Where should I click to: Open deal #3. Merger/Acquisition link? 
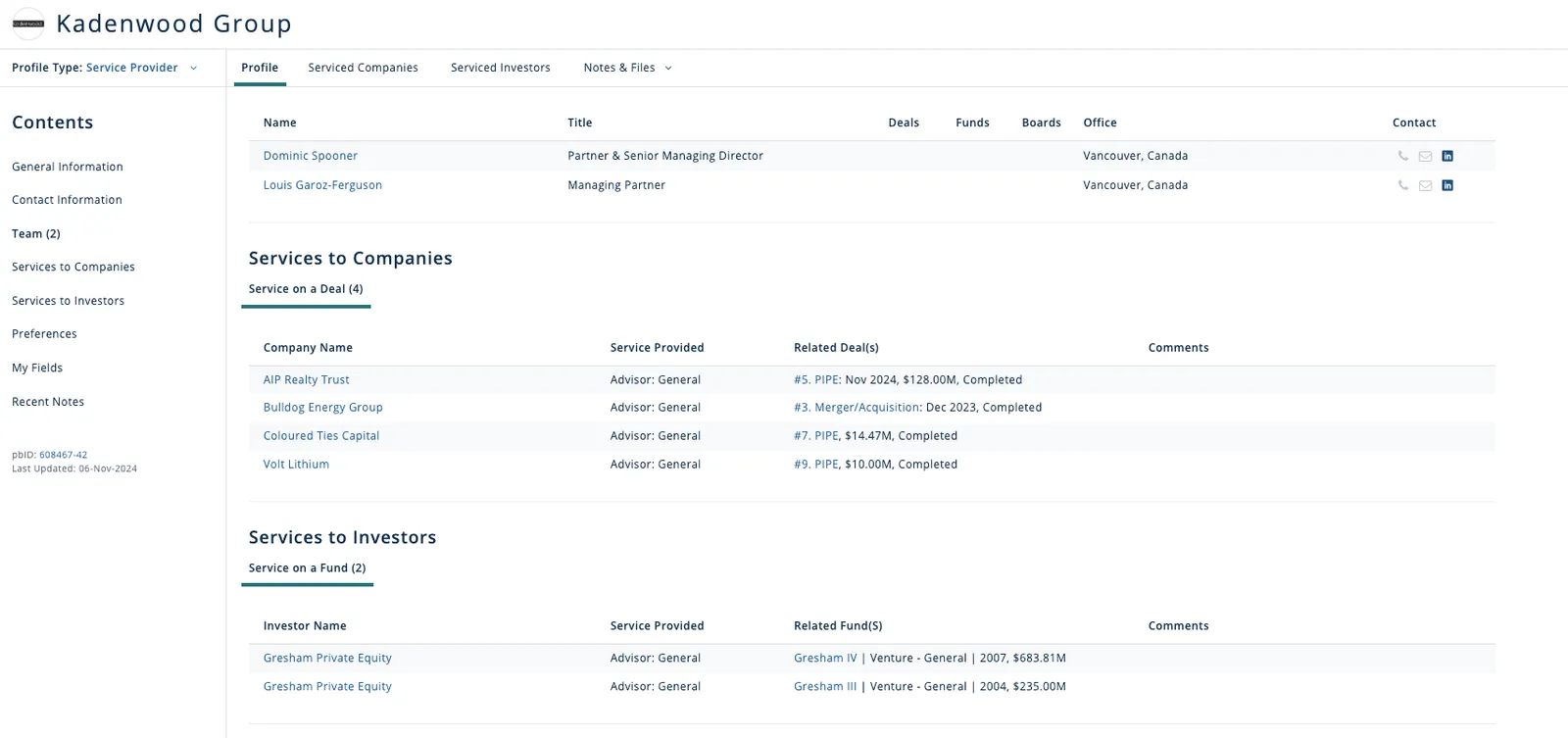(x=857, y=408)
